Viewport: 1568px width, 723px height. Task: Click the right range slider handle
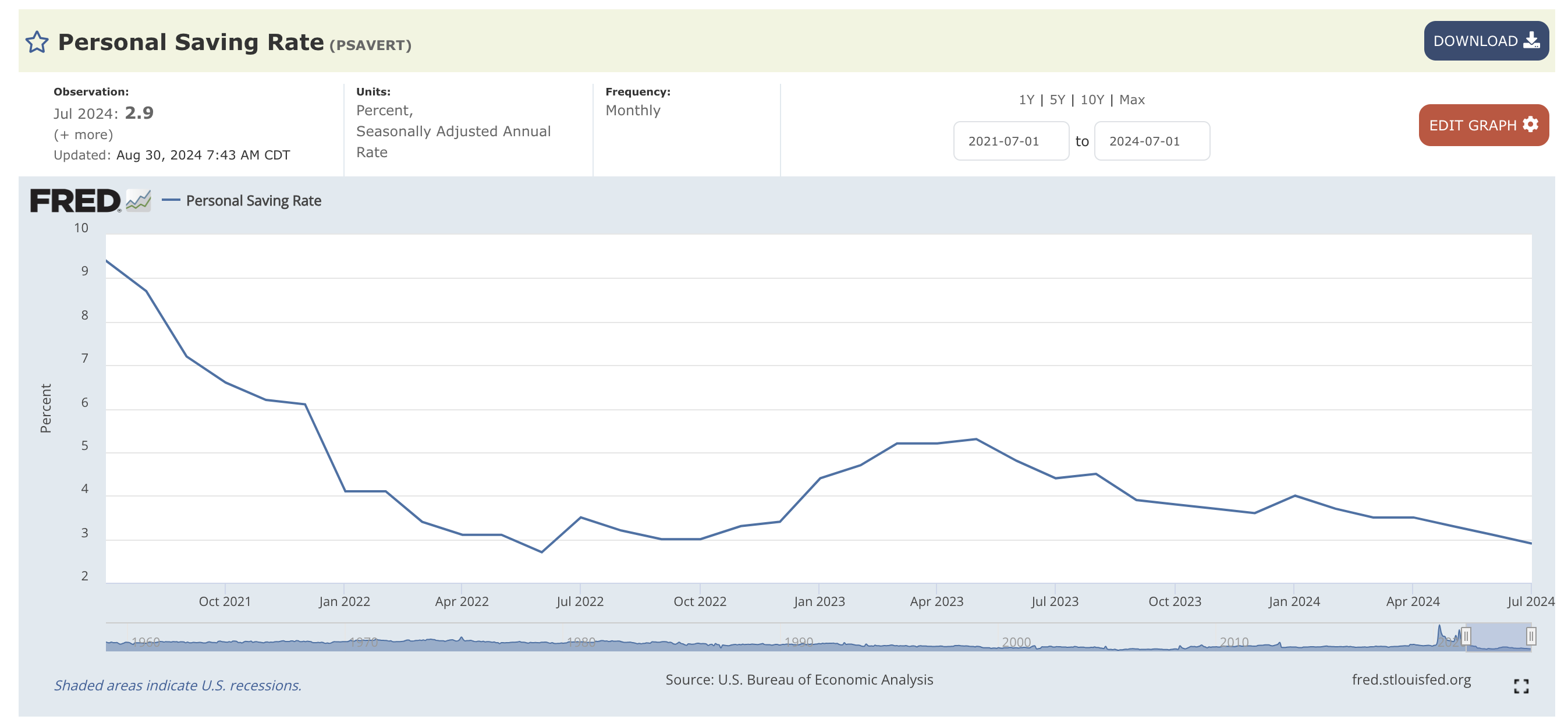1531,637
